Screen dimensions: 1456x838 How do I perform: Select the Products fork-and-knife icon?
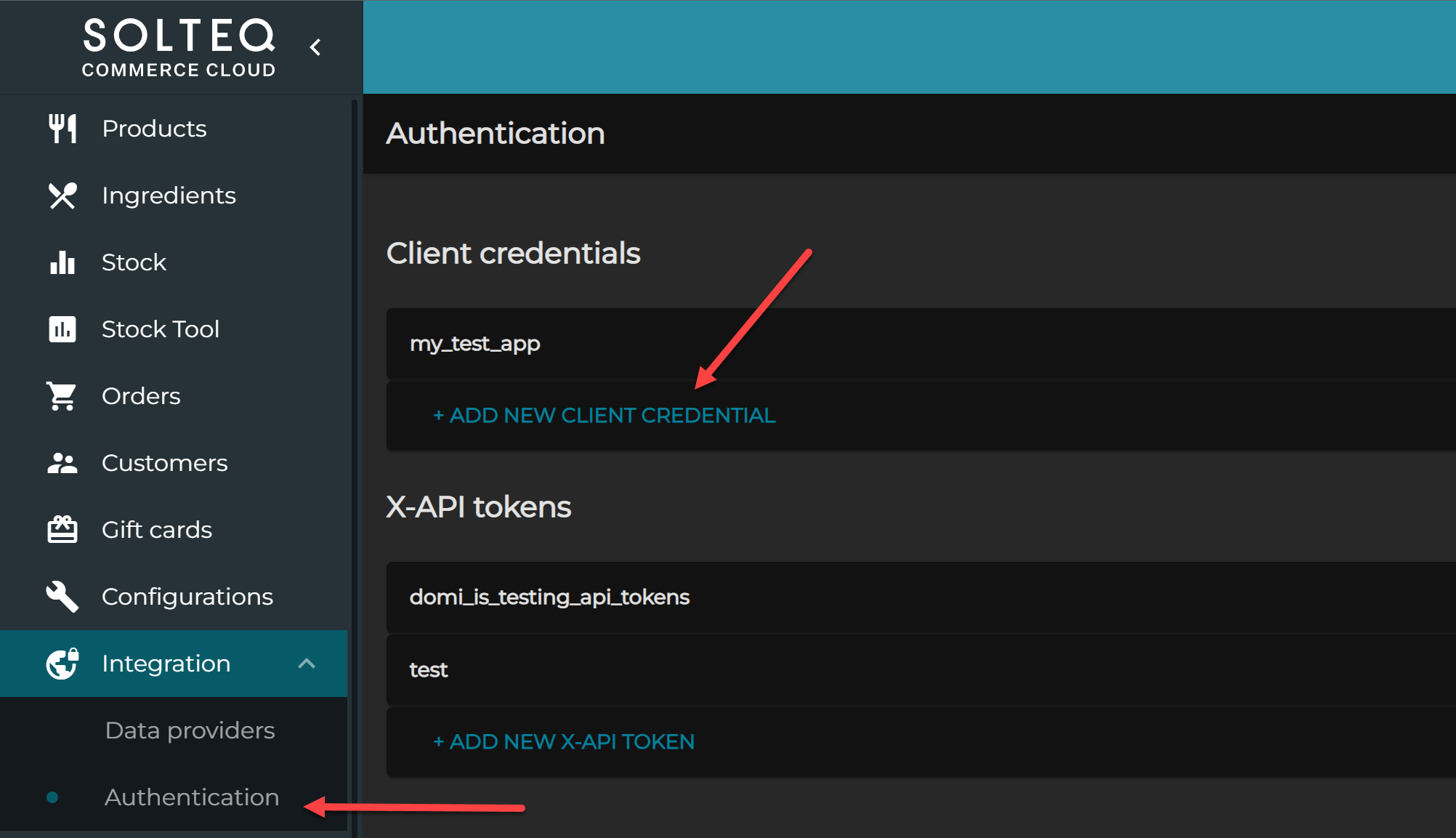[x=62, y=128]
